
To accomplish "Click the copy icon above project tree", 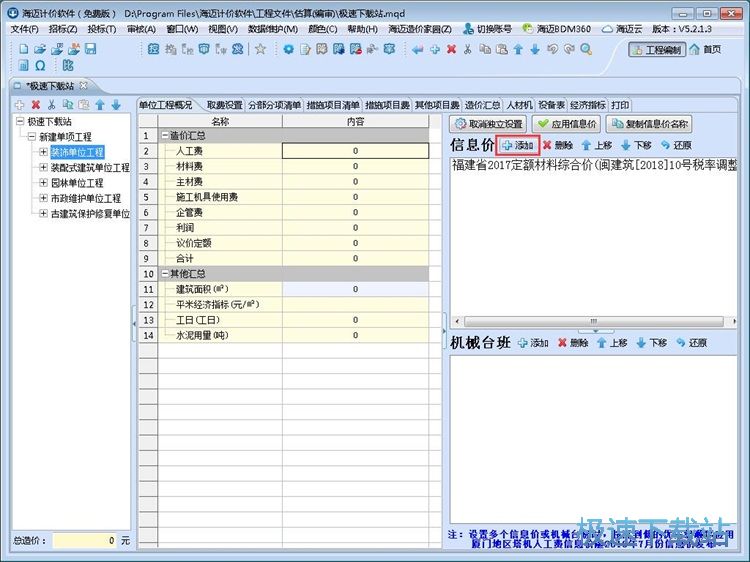I will point(68,105).
